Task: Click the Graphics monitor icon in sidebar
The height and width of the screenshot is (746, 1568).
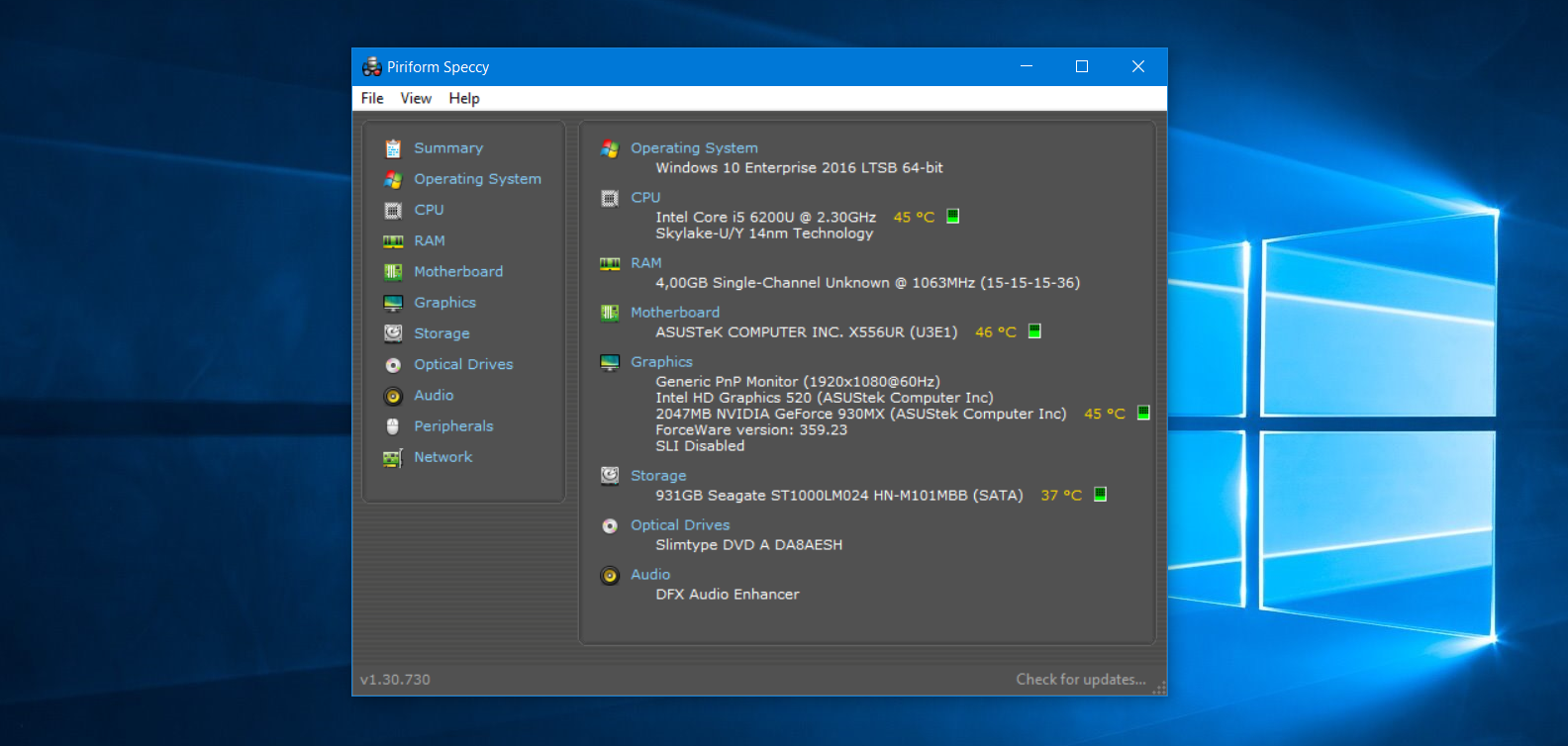Action: point(393,303)
